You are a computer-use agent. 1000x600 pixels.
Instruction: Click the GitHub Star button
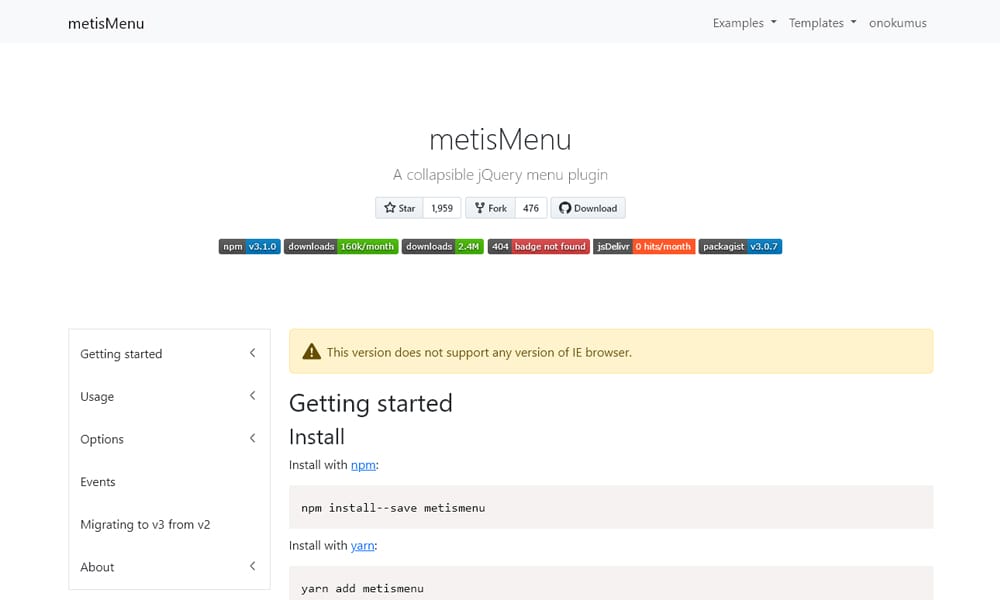(x=399, y=208)
